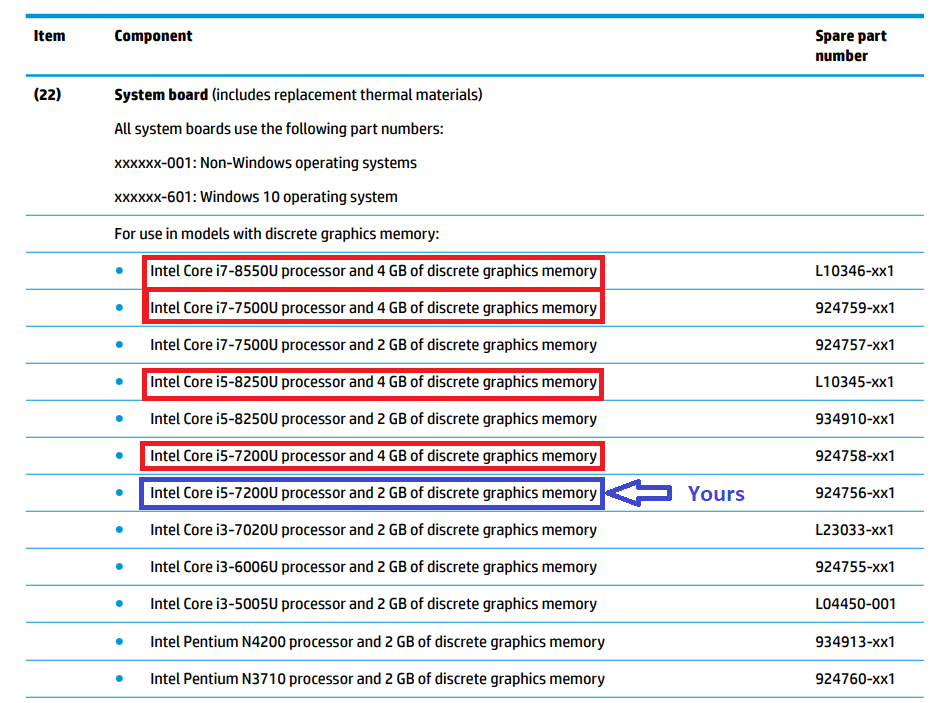Viewport: 931px width, 703px height.
Task: Select the 'Item' column header
Action: click(x=49, y=36)
